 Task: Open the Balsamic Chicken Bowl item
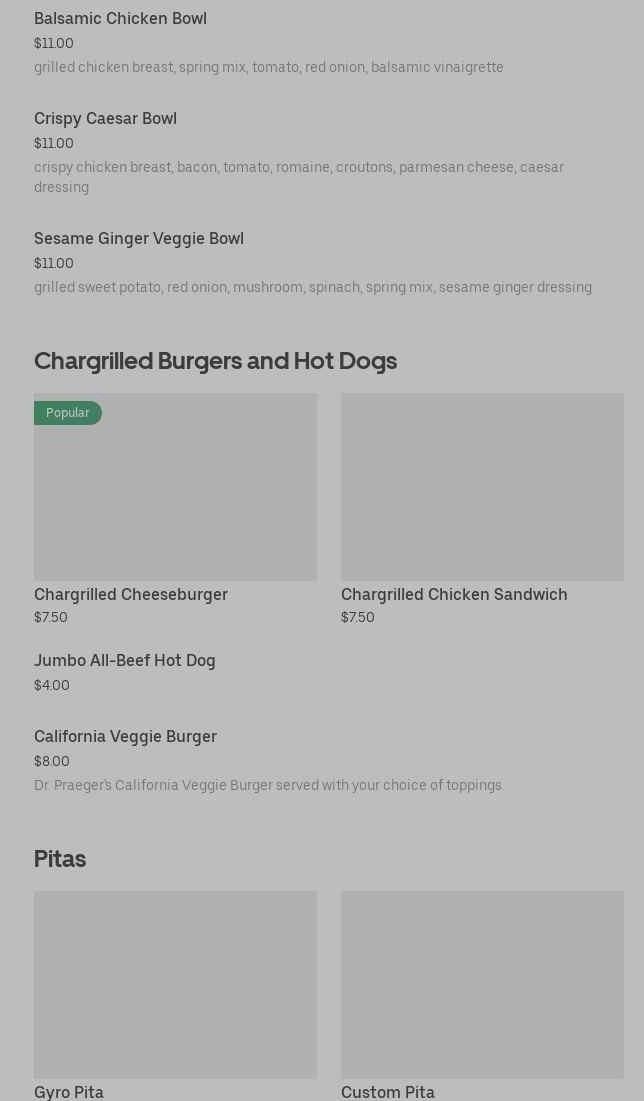(x=120, y=19)
